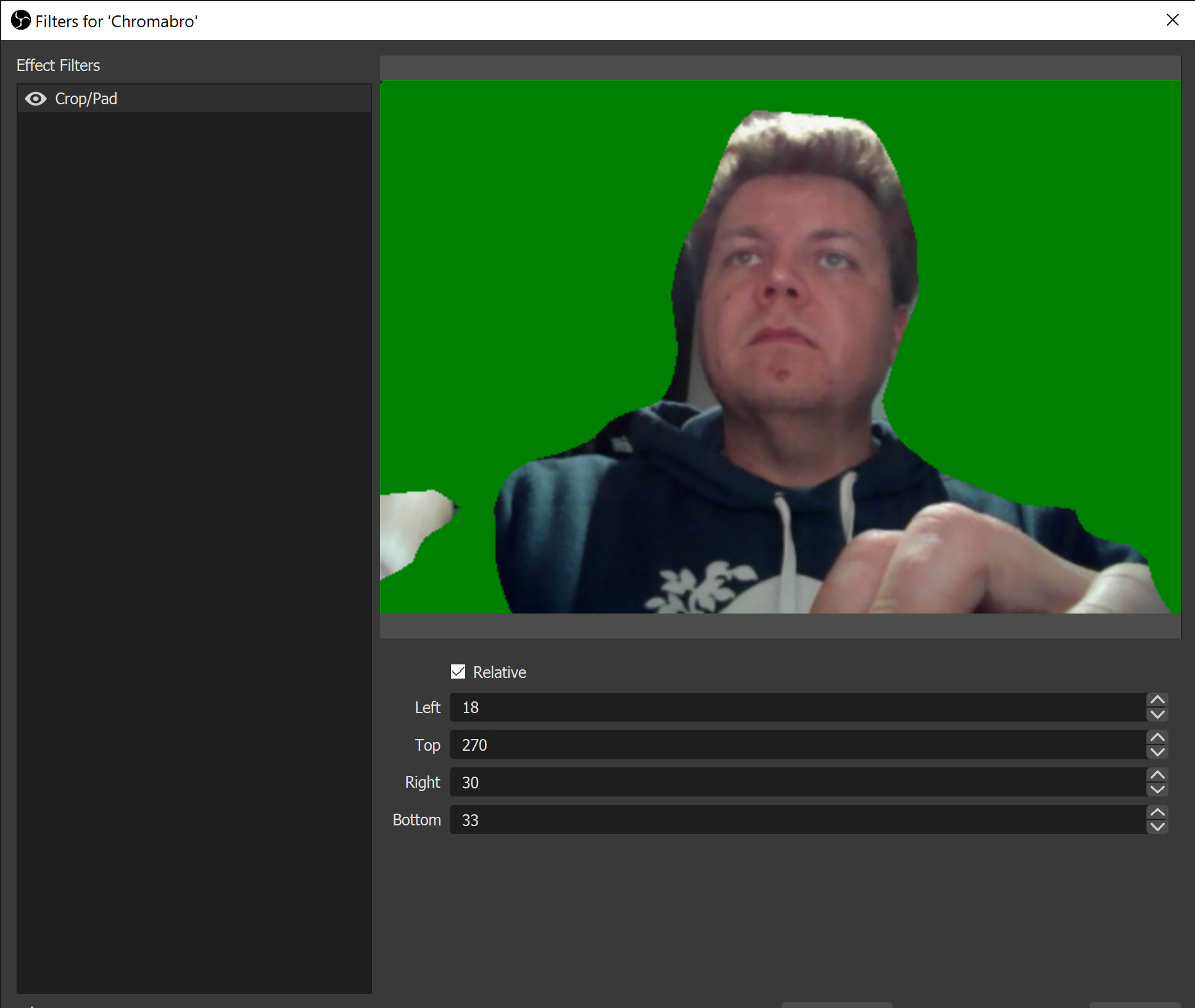Click the green screen webcam preview
The height and width of the screenshot is (1008, 1195).
[780, 347]
